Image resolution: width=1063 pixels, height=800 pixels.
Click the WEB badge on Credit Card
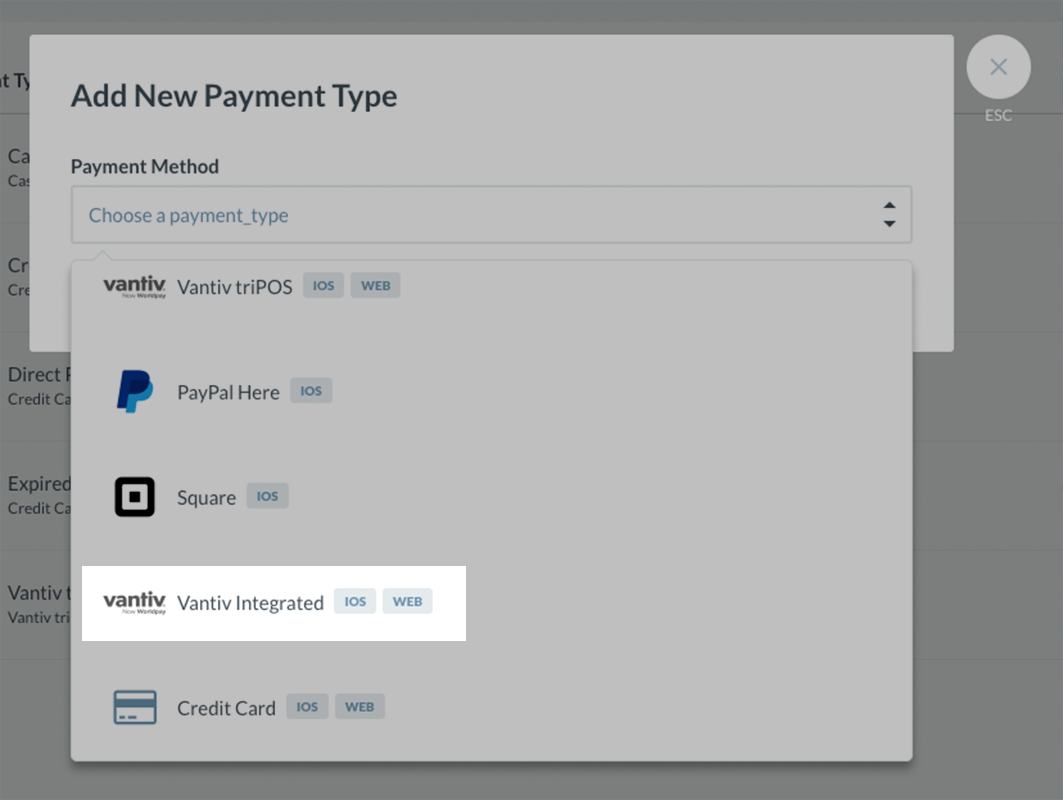(359, 706)
